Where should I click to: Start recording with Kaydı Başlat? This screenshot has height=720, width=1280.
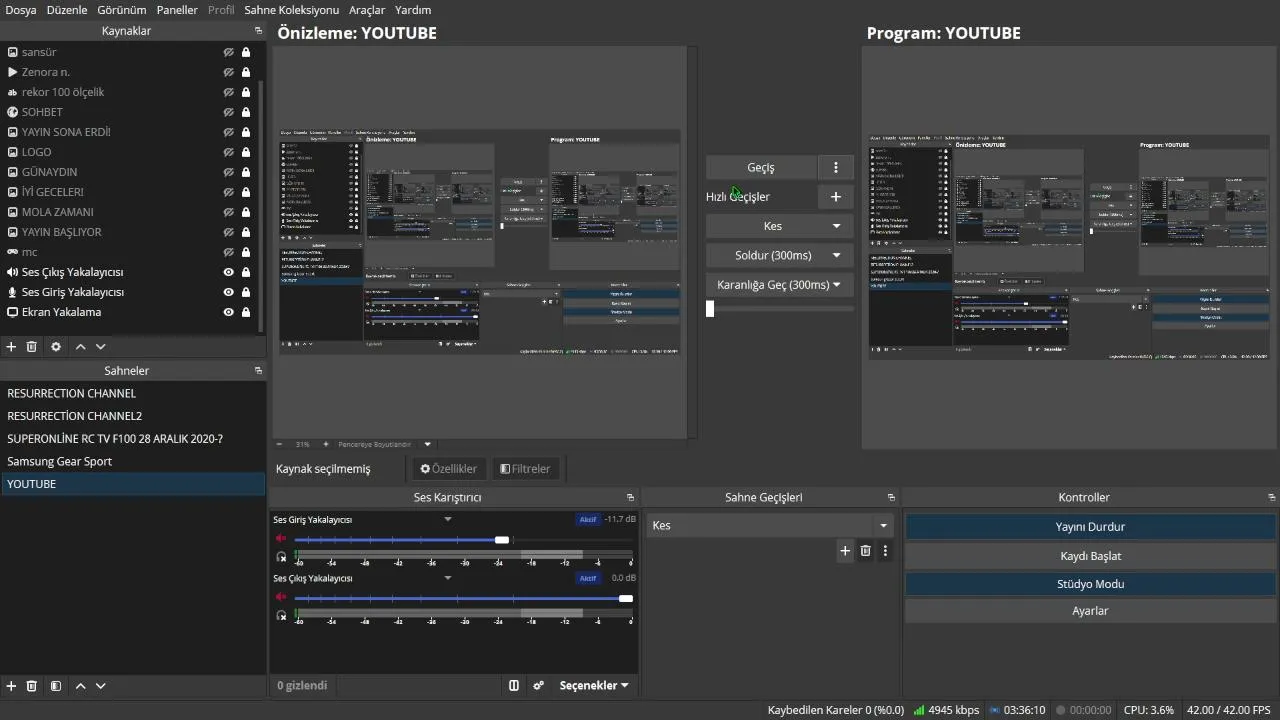(x=1090, y=556)
